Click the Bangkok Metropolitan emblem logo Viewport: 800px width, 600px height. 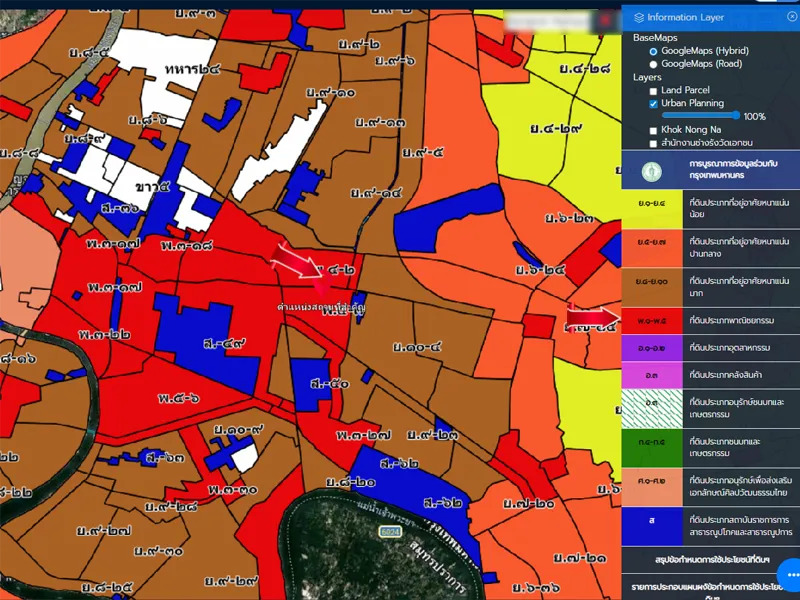[x=652, y=170]
